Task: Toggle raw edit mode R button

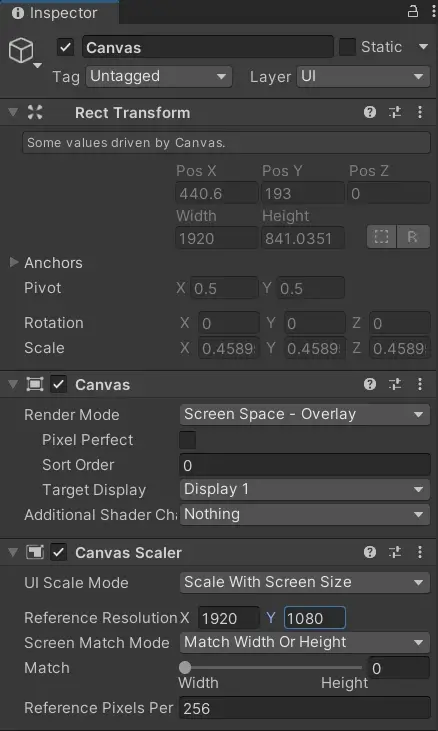Action: [x=413, y=237]
